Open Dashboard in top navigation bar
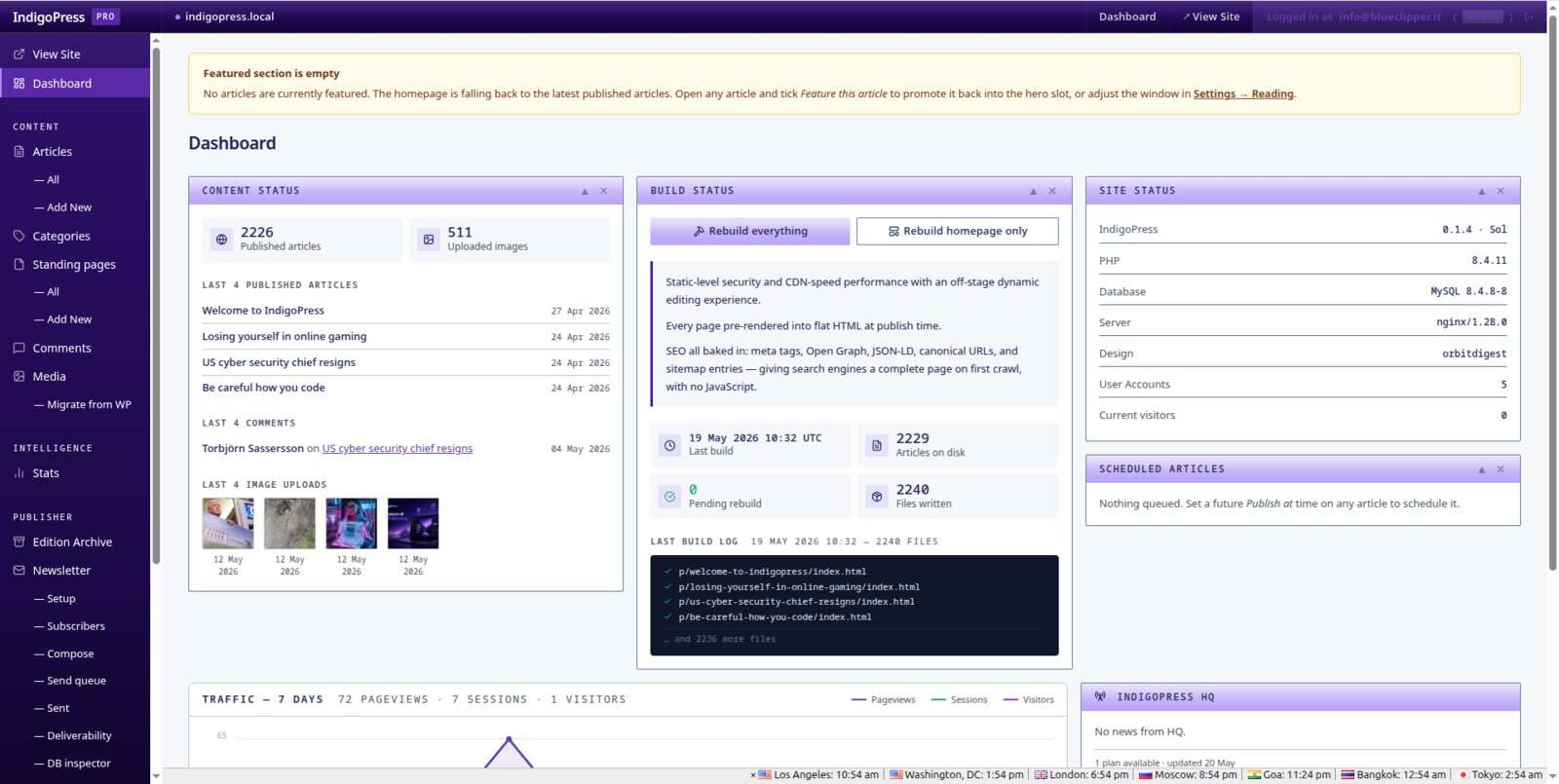The image size is (1559, 784). tap(1127, 17)
